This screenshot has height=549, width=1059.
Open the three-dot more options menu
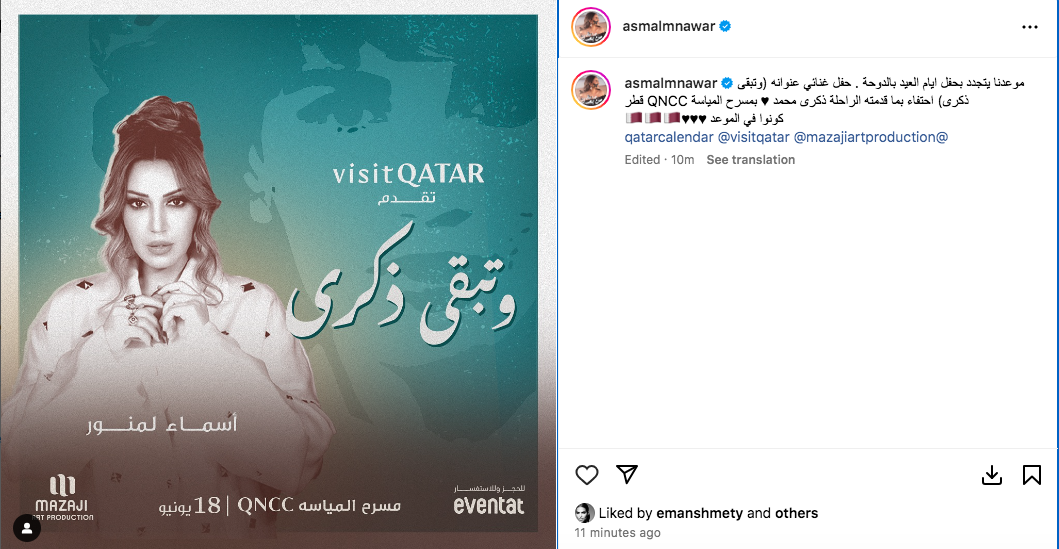coord(1029,27)
